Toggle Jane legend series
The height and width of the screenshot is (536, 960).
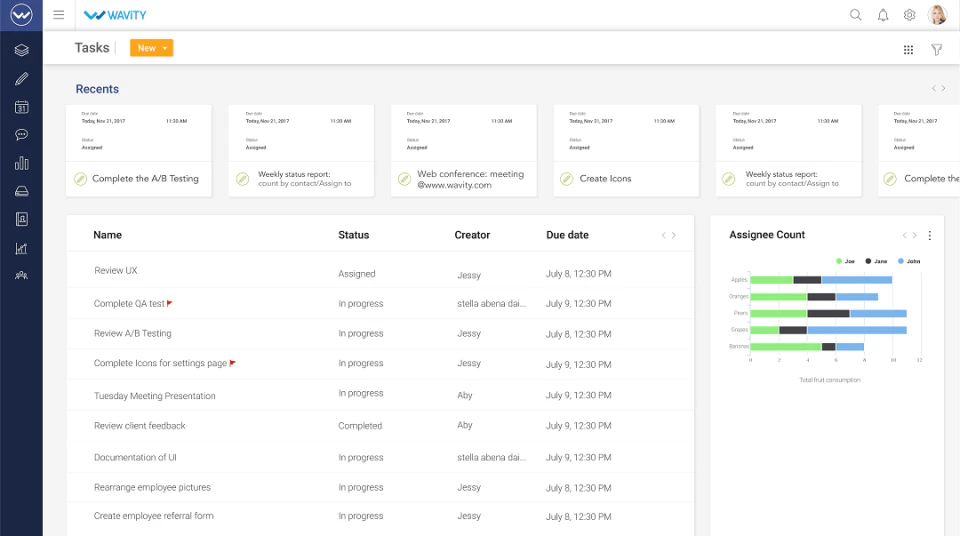pos(876,261)
